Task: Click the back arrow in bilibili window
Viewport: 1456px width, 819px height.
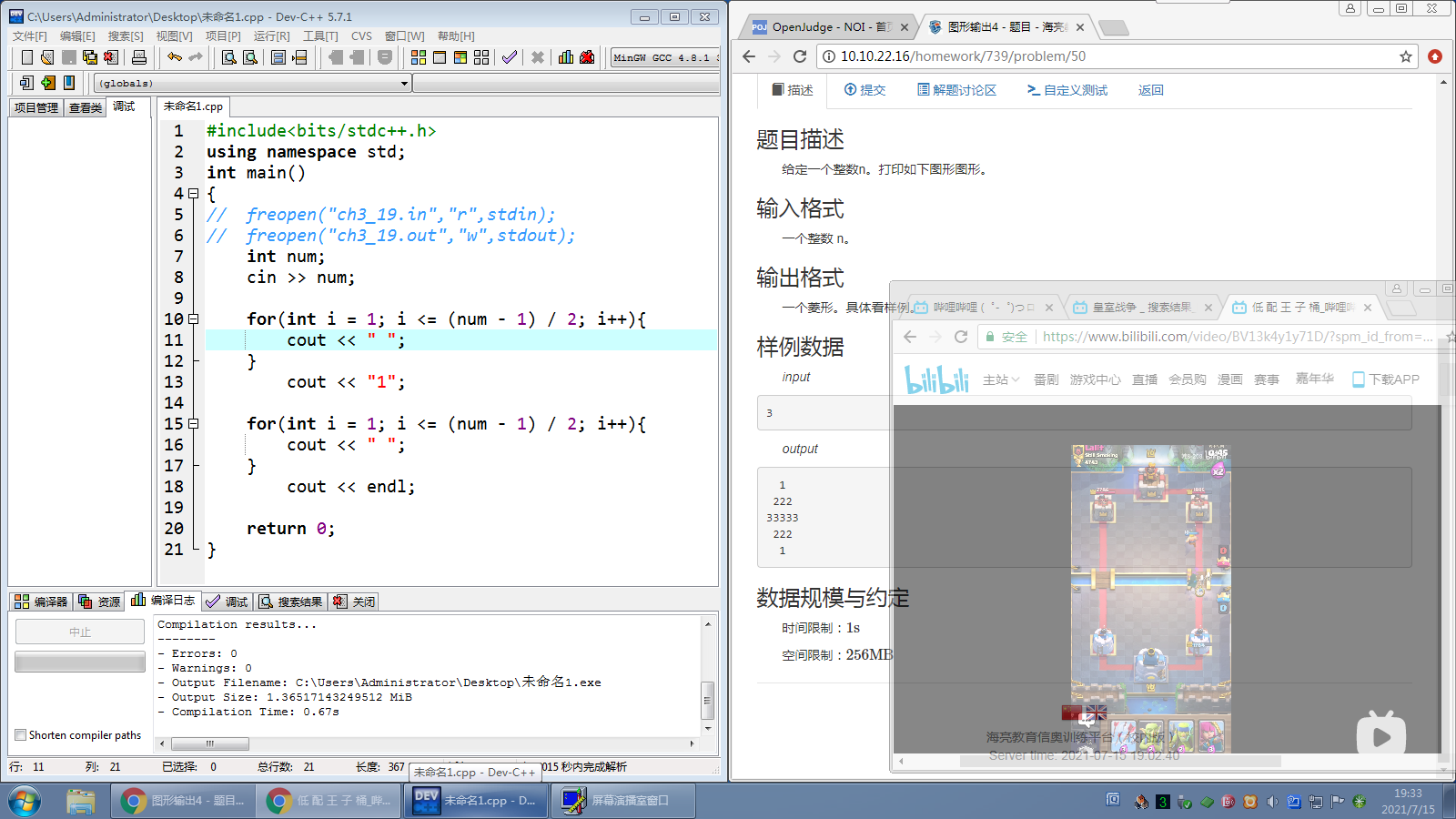Action: (x=910, y=337)
